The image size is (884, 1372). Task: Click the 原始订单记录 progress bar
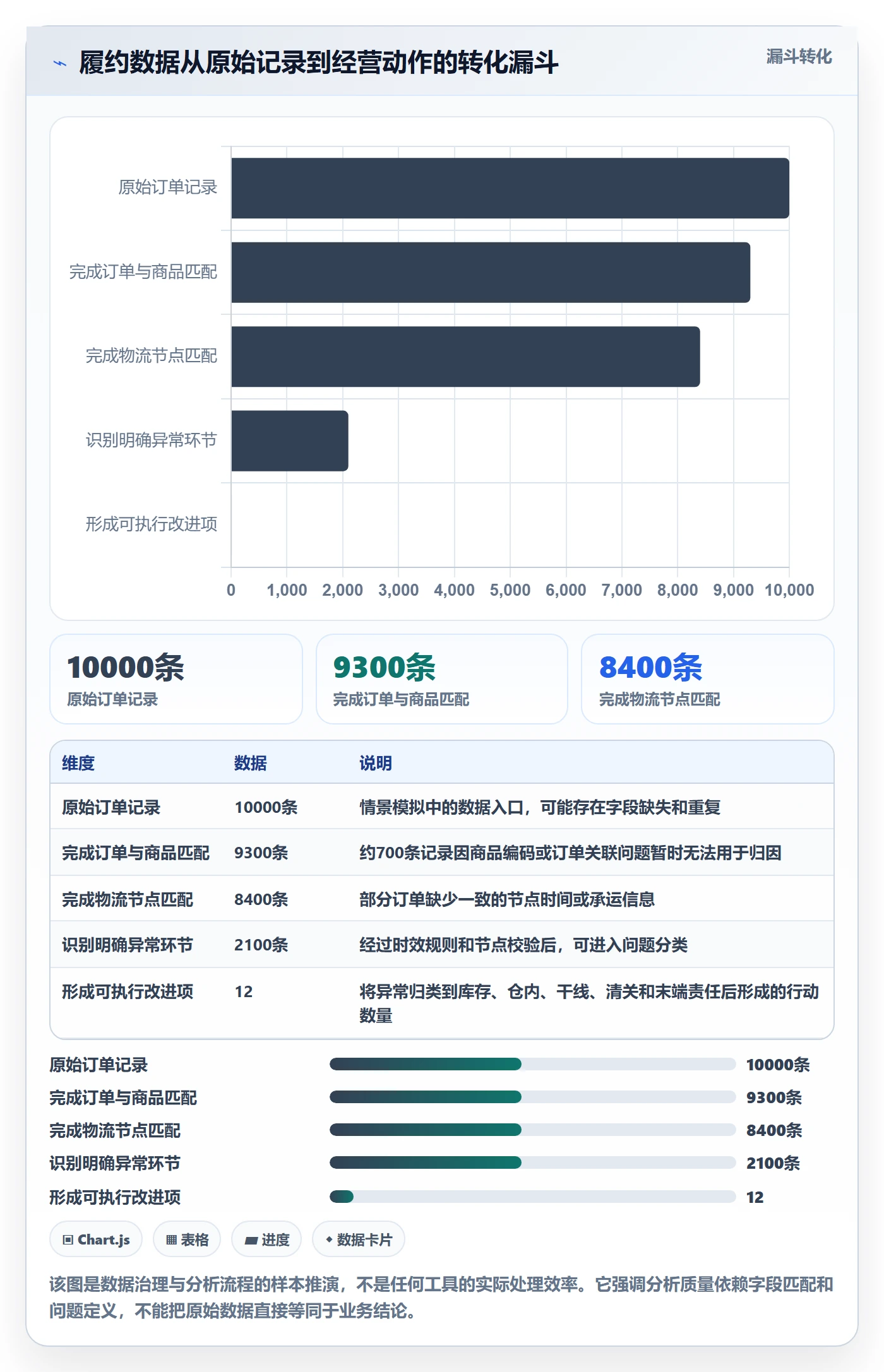[x=532, y=1065]
